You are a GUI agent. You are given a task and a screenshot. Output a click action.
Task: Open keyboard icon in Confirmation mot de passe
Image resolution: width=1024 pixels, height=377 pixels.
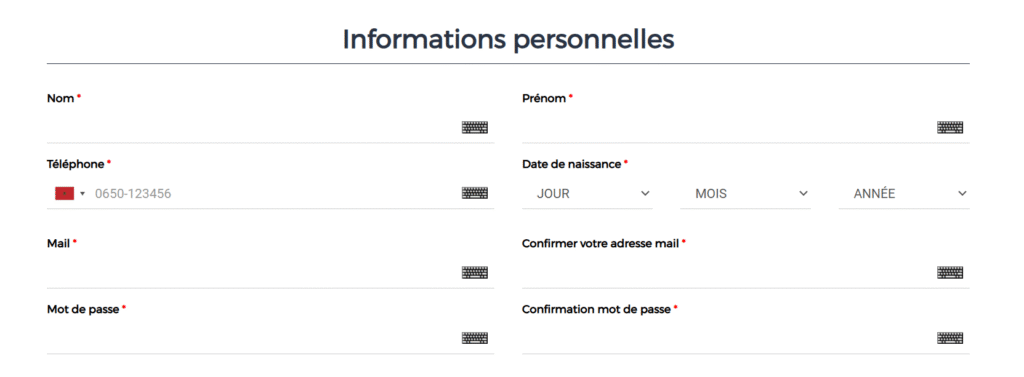point(950,338)
